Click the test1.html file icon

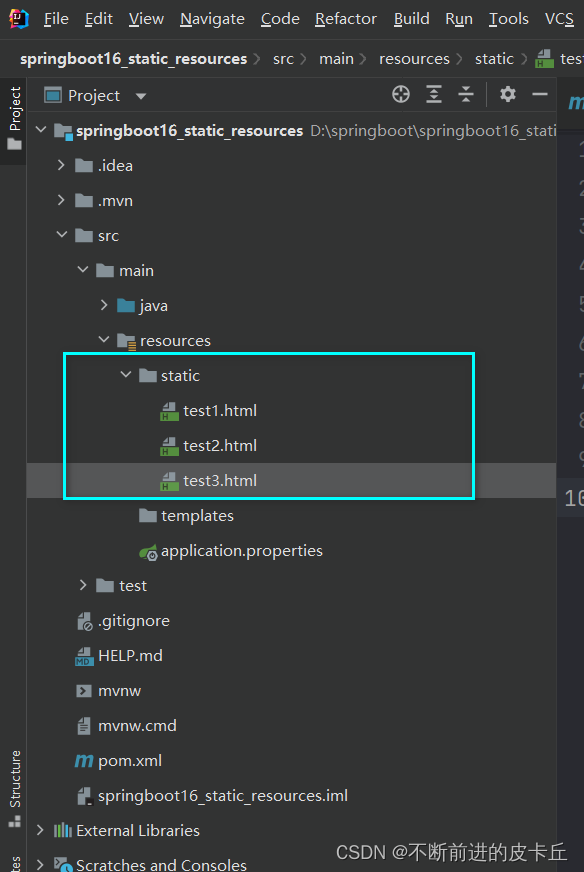pyautogui.click(x=170, y=412)
